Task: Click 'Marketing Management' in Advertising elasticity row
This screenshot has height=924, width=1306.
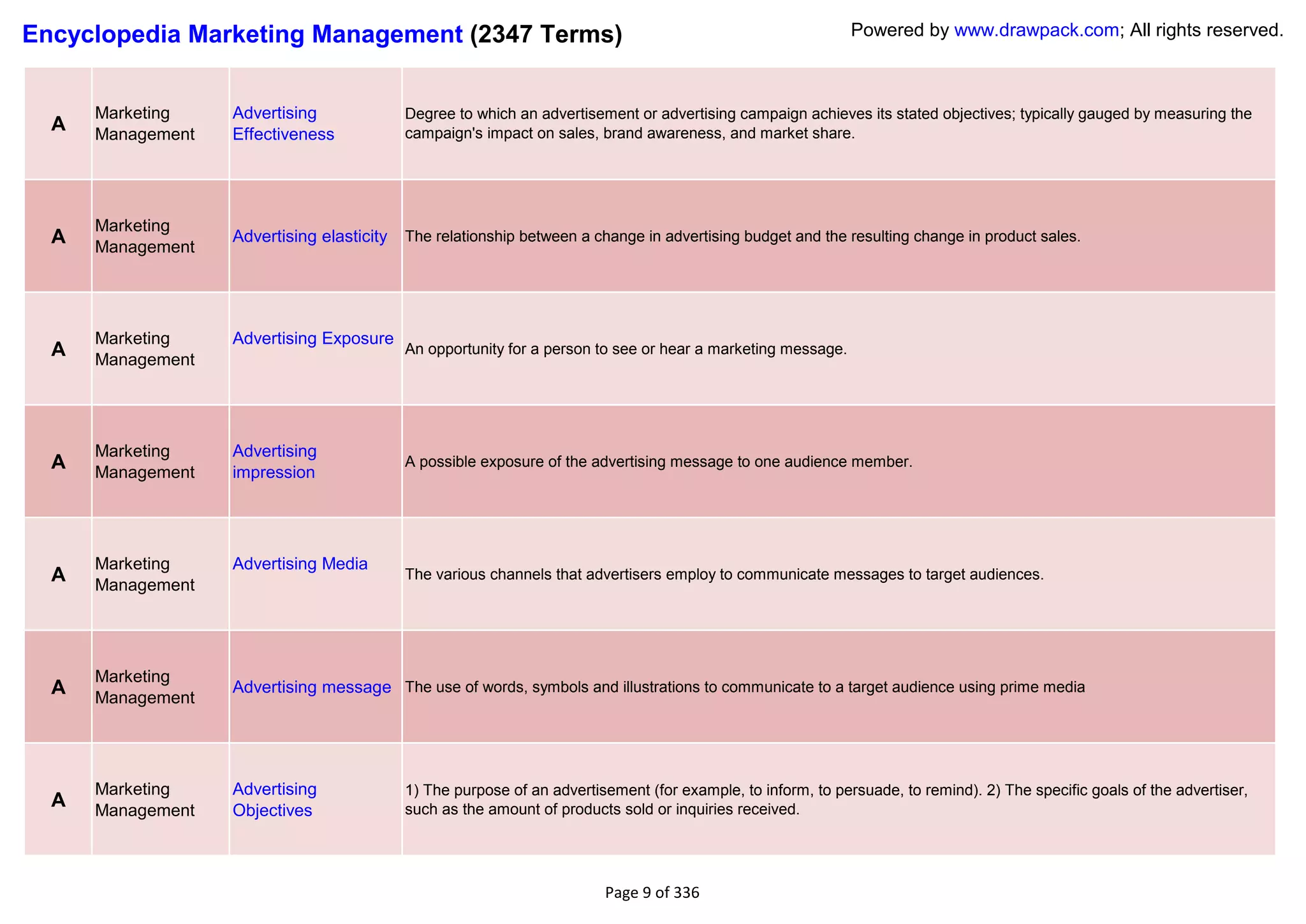Action: click(145, 237)
